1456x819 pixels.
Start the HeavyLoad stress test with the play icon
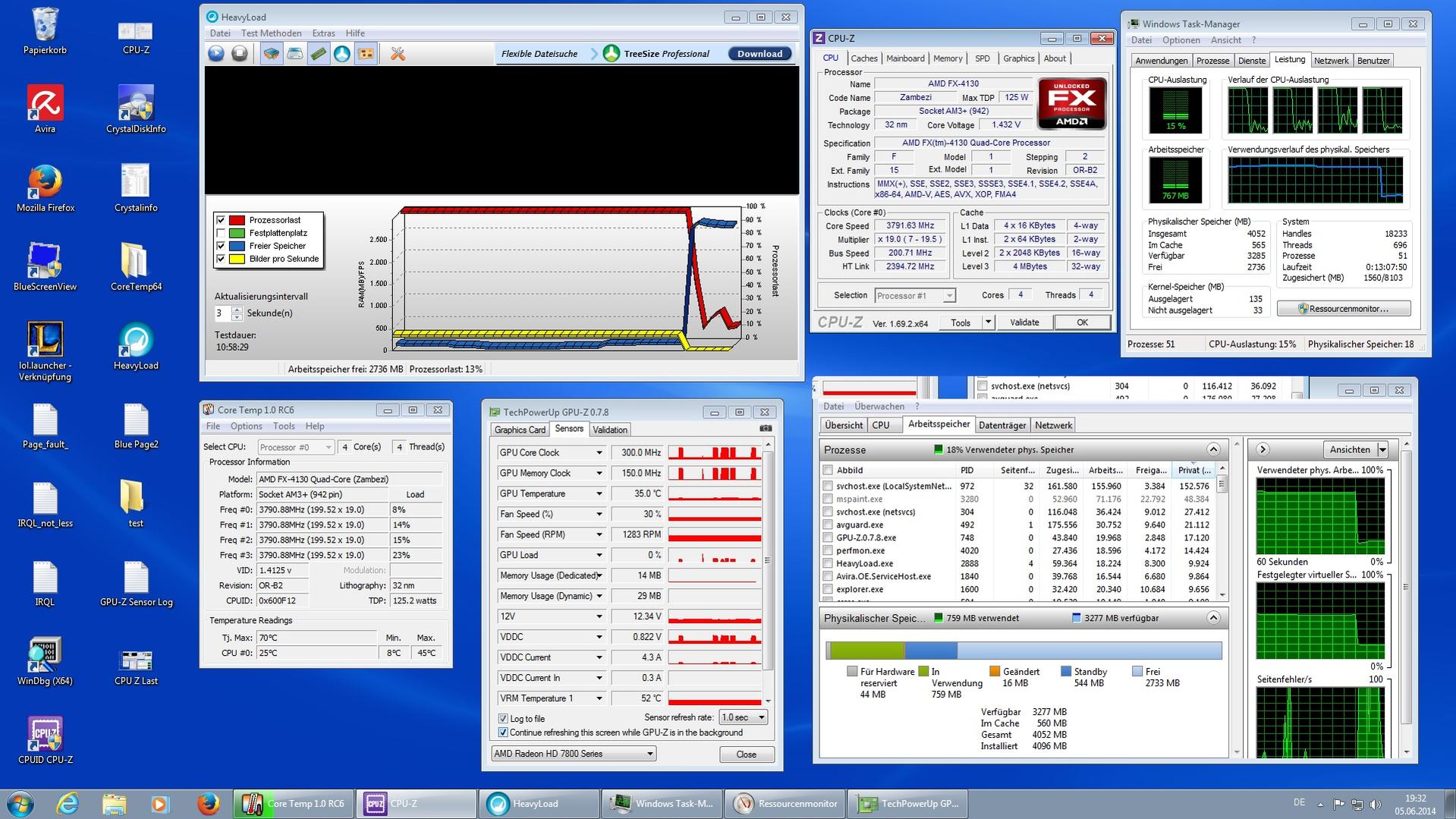[x=216, y=54]
